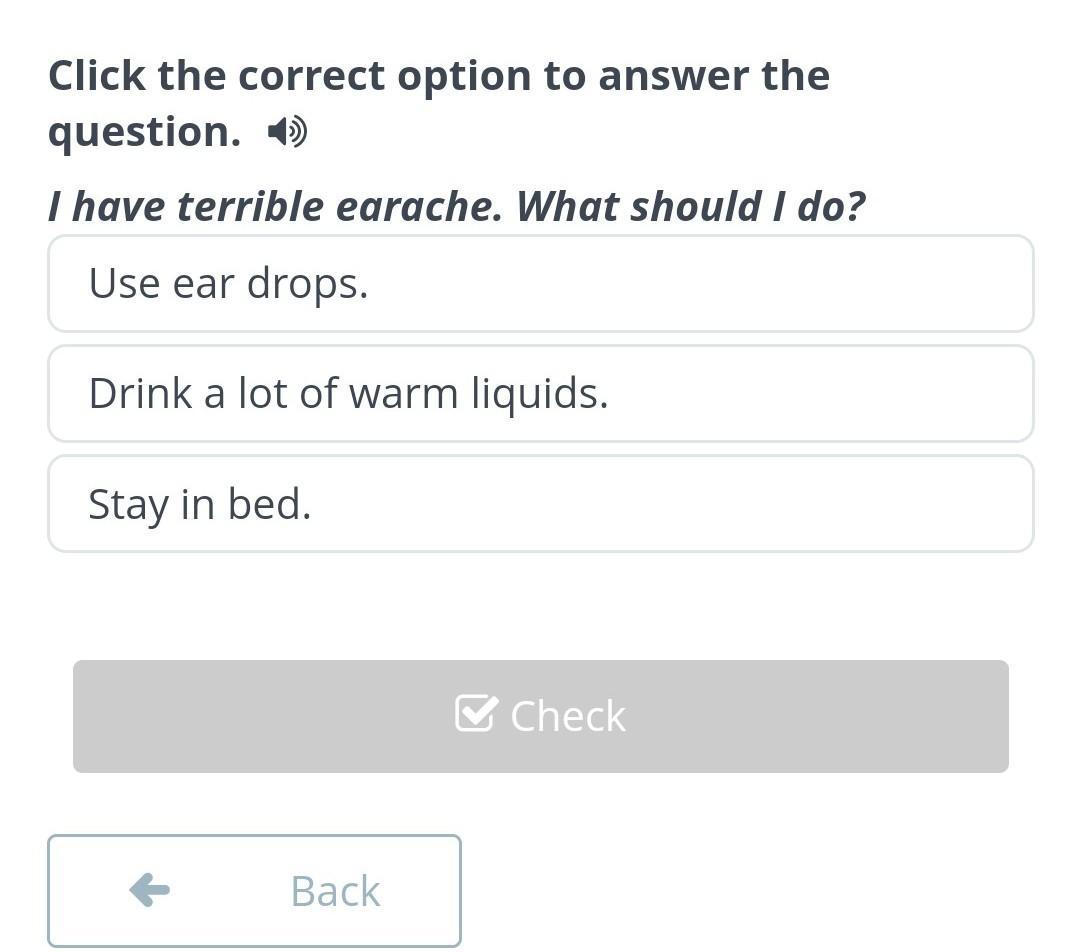Select the warm liquids answer box
Image resolution: width=1080 pixels, height=952 pixels.
coord(540,394)
